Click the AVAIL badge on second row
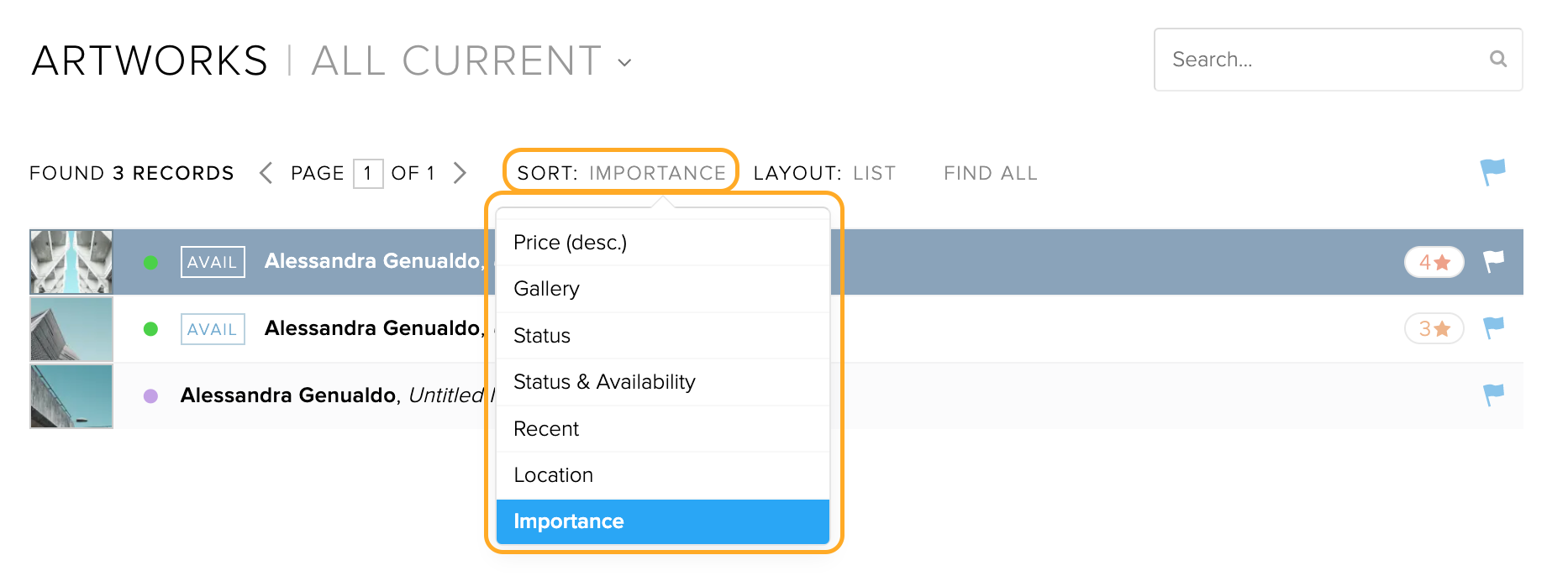The height and width of the screenshot is (576, 1568). 213,329
